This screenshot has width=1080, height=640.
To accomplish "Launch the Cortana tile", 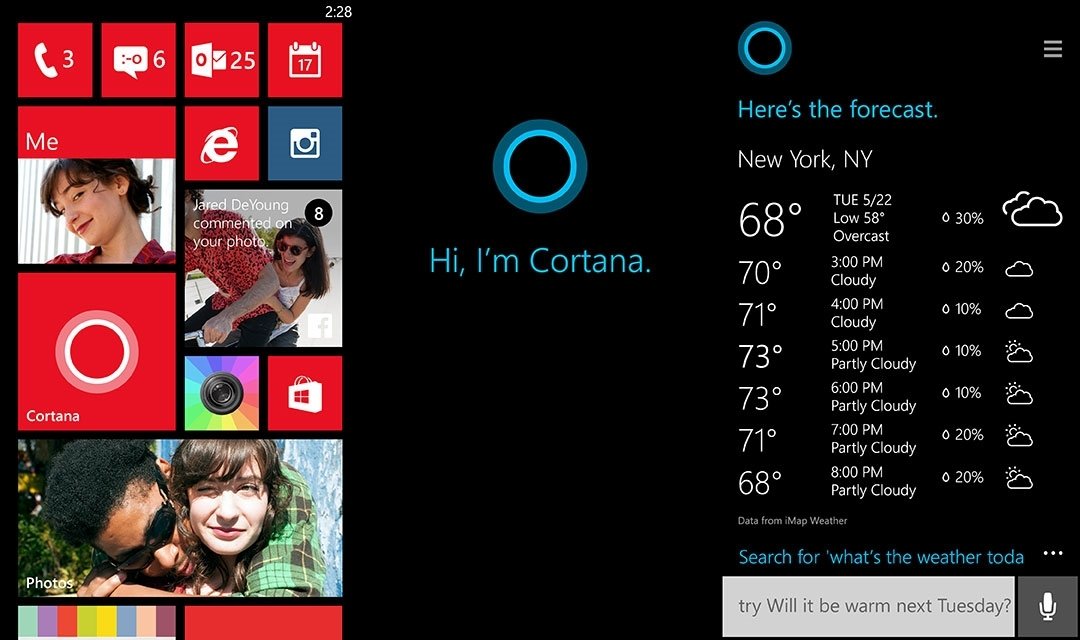I will click(96, 351).
